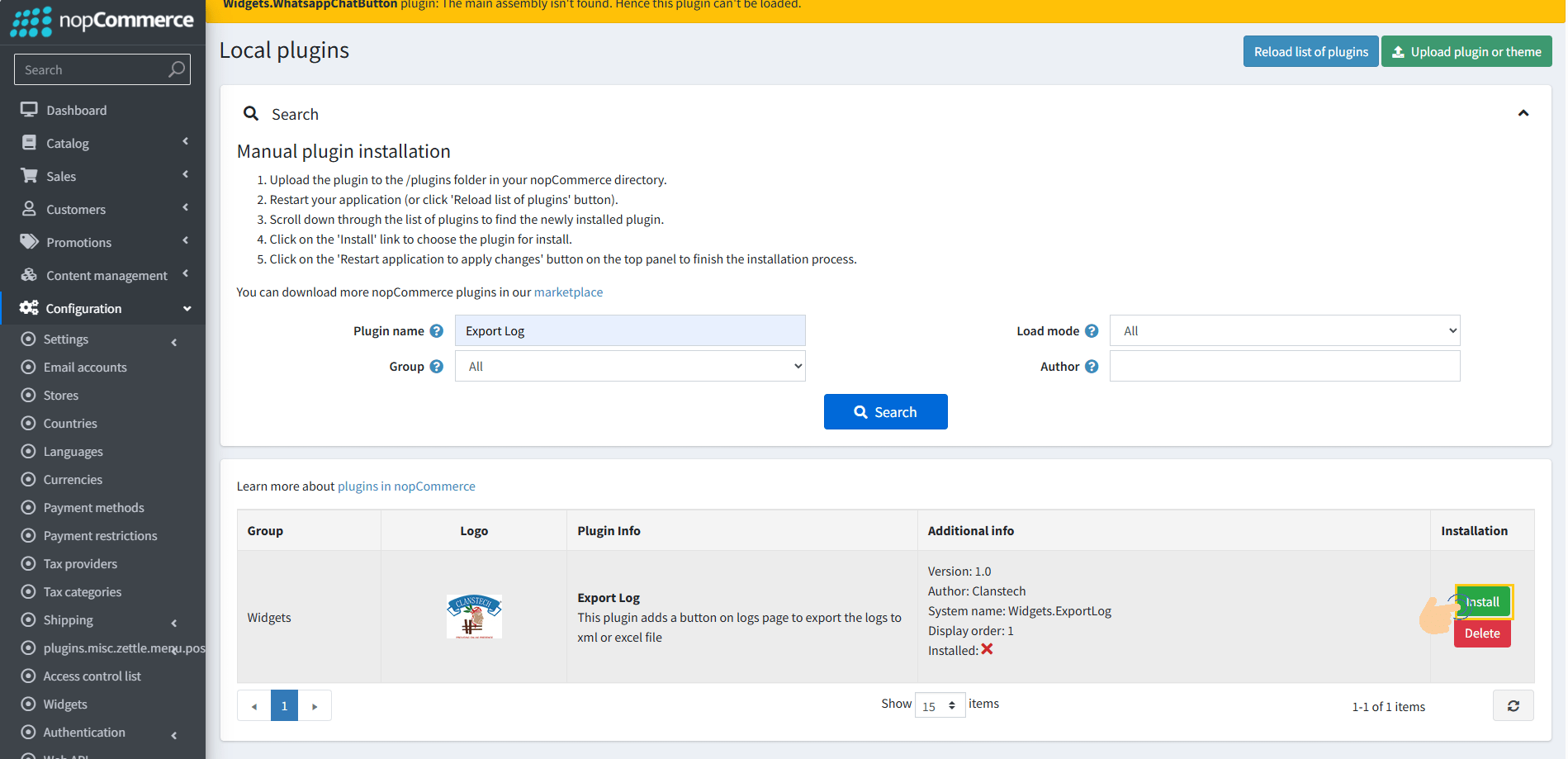Click the nopCommerce logo
The height and width of the screenshot is (759, 1568).
[102, 21]
